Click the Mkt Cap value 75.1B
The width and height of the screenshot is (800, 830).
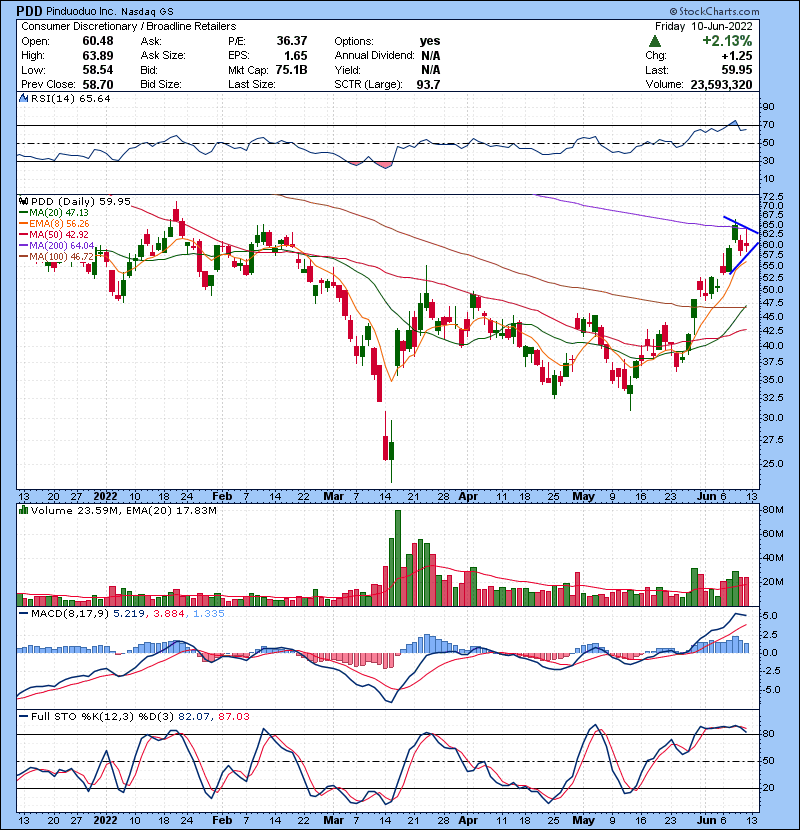[x=291, y=70]
